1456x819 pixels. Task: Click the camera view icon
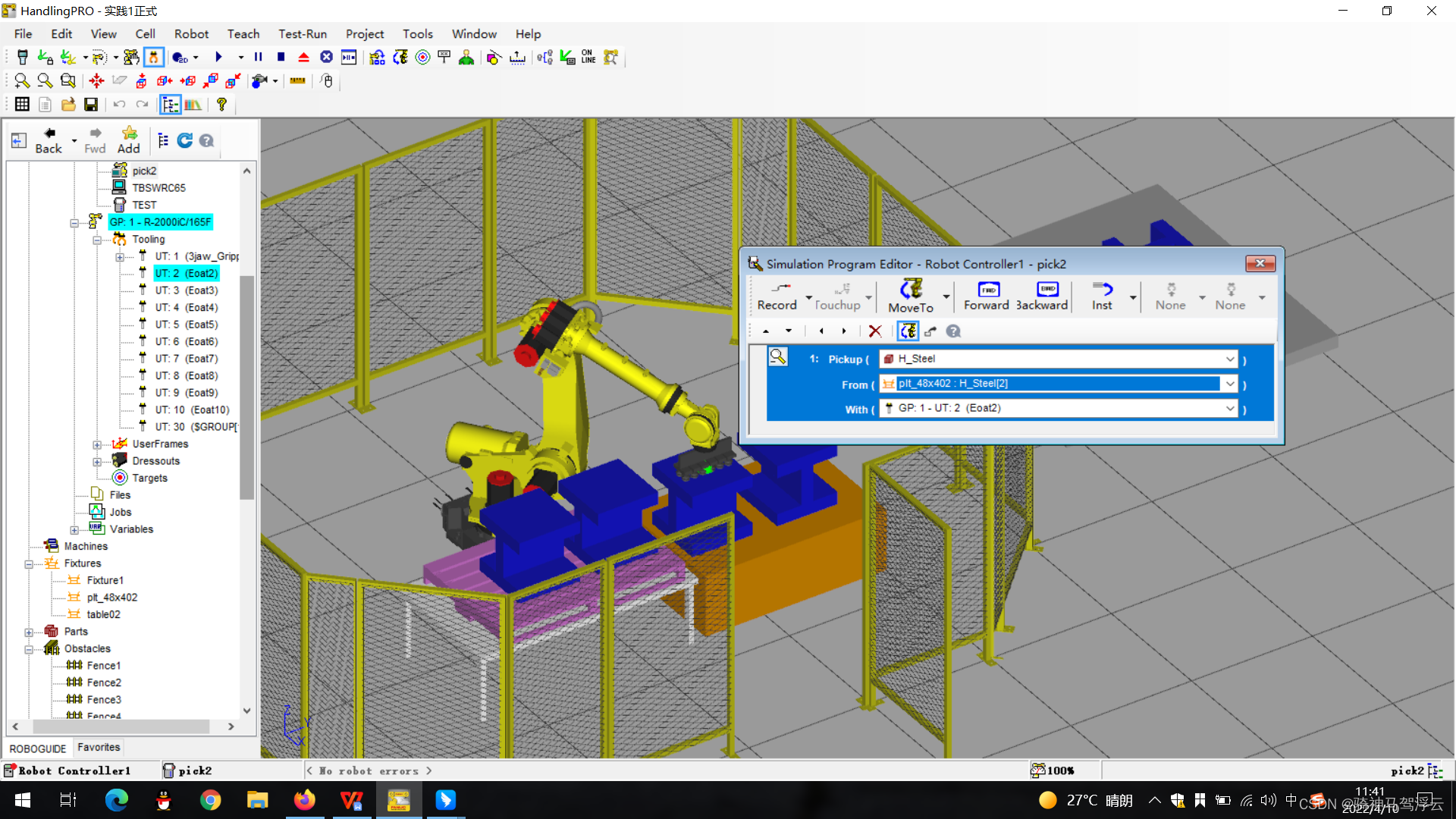tap(260, 81)
